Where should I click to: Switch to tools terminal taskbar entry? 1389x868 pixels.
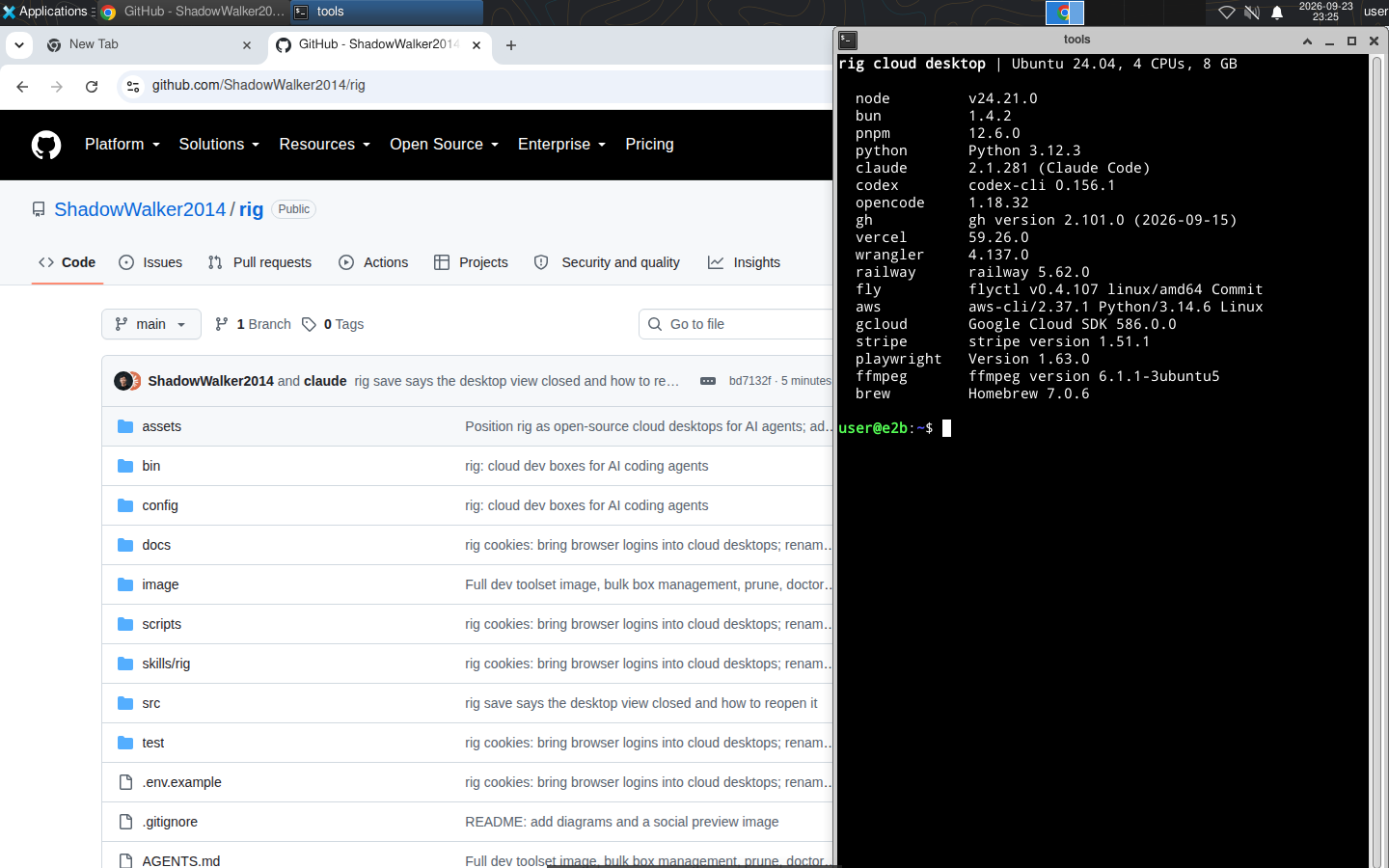tap(386, 12)
